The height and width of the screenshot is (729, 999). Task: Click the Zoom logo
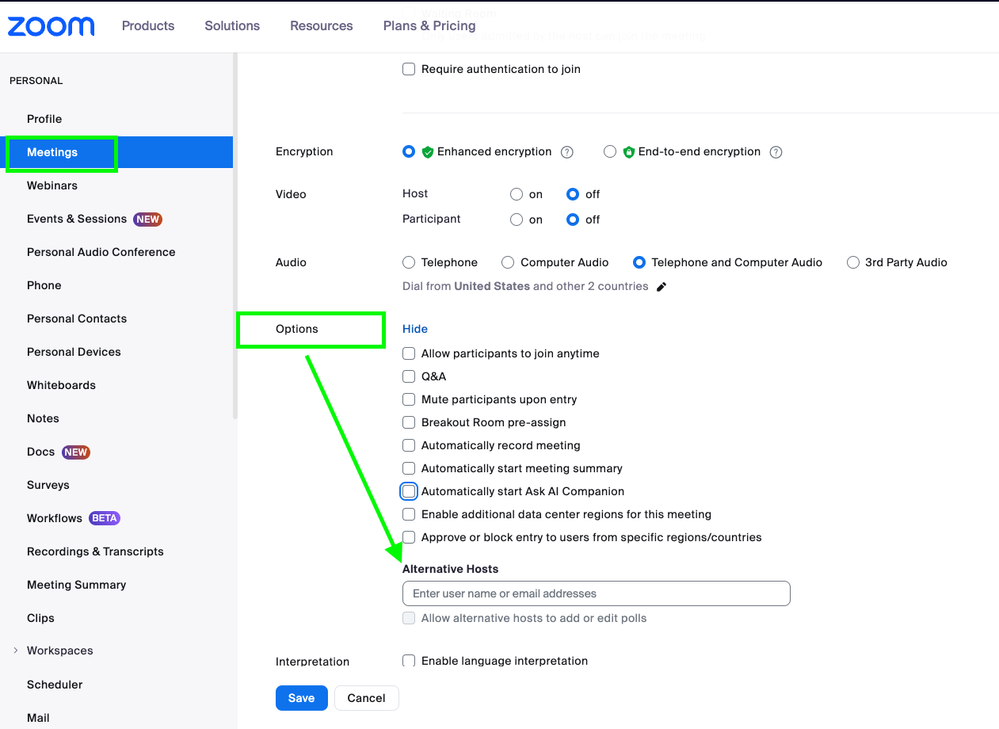coord(51,26)
